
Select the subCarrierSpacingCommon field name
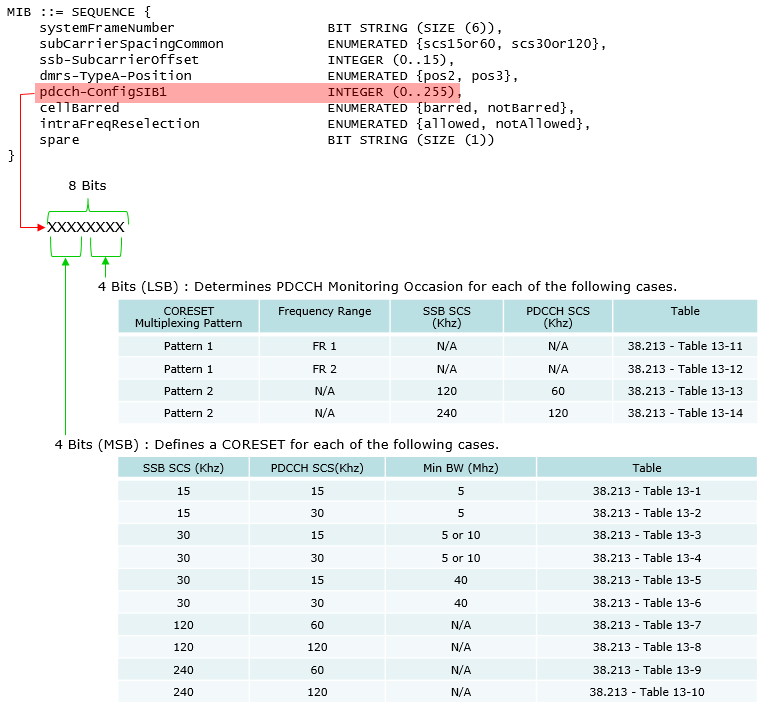pos(131,44)
